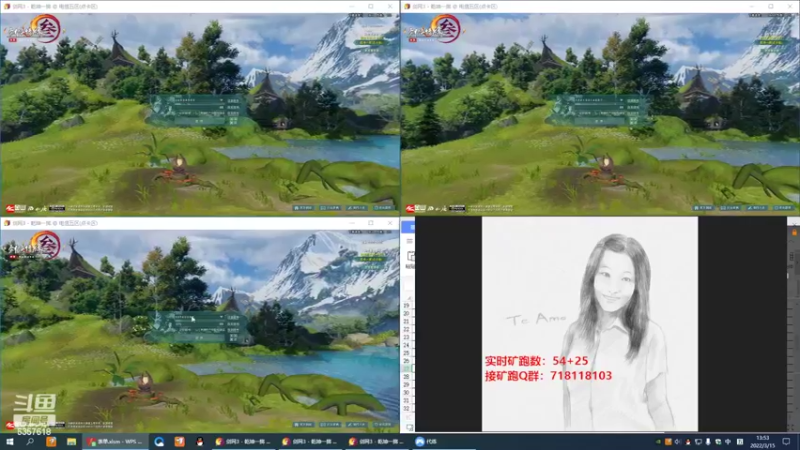This screenshot has height=450, width=800.
Task: Open the taskbar clock showing 13:53
Action: click(x=764, y=442)
